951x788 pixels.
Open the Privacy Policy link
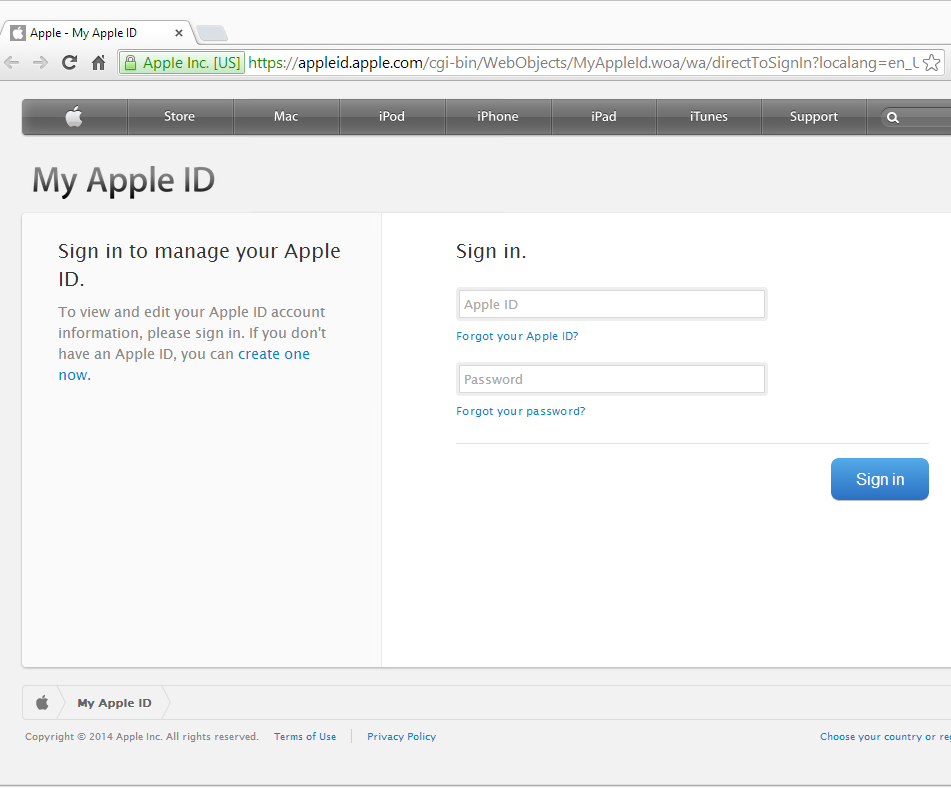[x=402, y=736]
